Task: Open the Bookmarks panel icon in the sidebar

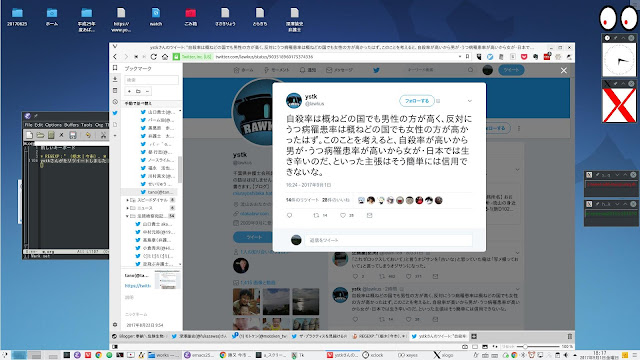Action: [x=115, y=68]
